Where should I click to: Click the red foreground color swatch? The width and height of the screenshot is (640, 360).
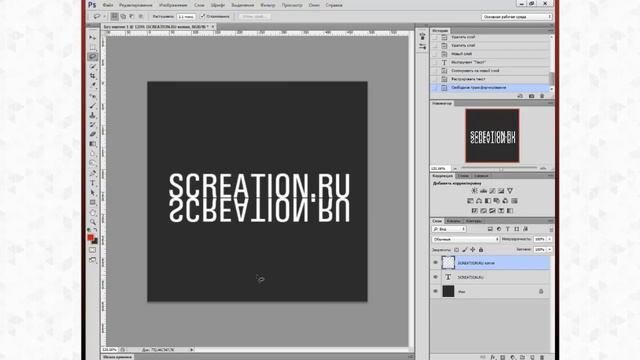click(91, 238)
